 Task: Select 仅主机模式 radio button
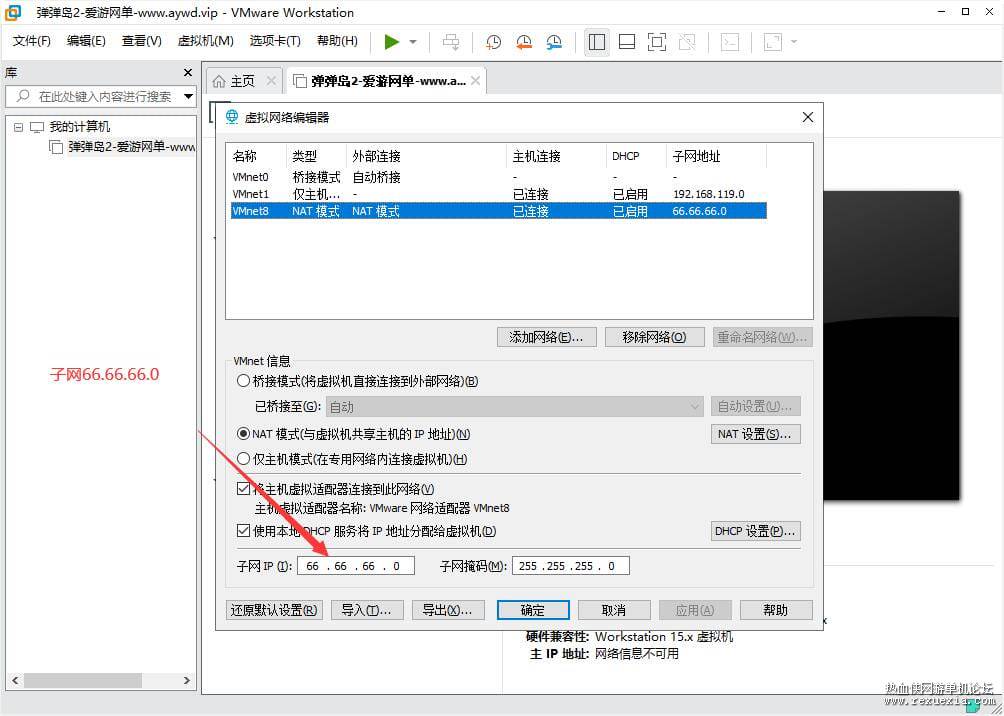[243, 459]
